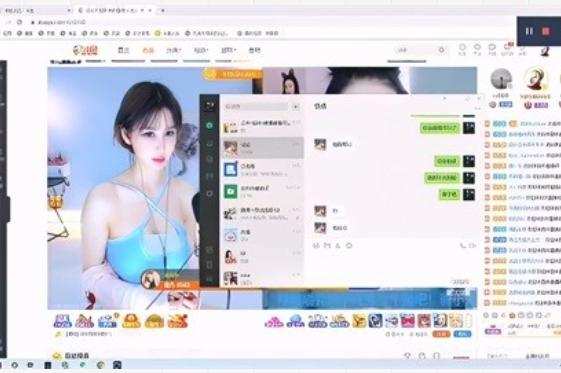Viewport: 561px width, 373px height.
Task: Expand the fifth site navigation dropdown
Action: (228, 50)
